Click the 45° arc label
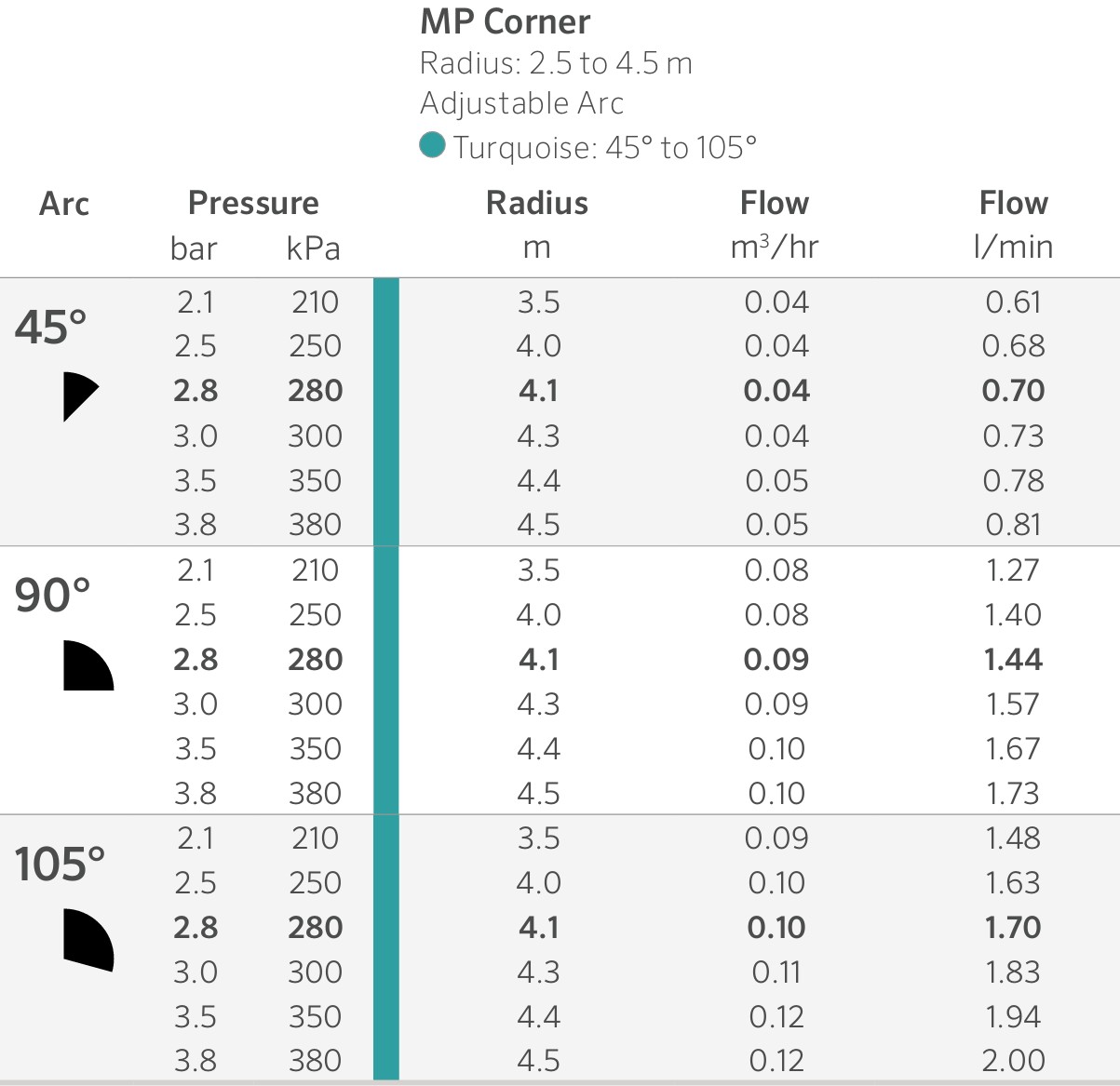The height and width of the screenshot is (1086, 1120). pos(51,328)
